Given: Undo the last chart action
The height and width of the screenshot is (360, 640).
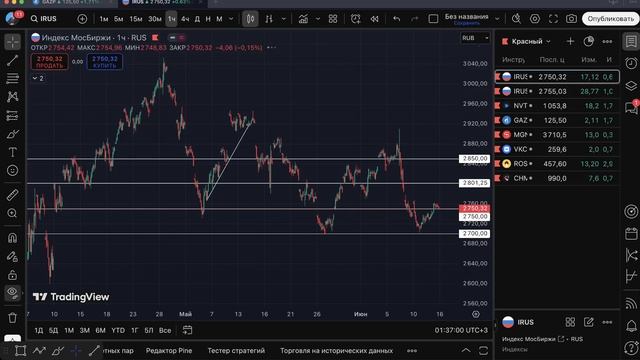Looking at the screenshot, I should (x=396, y=19).
